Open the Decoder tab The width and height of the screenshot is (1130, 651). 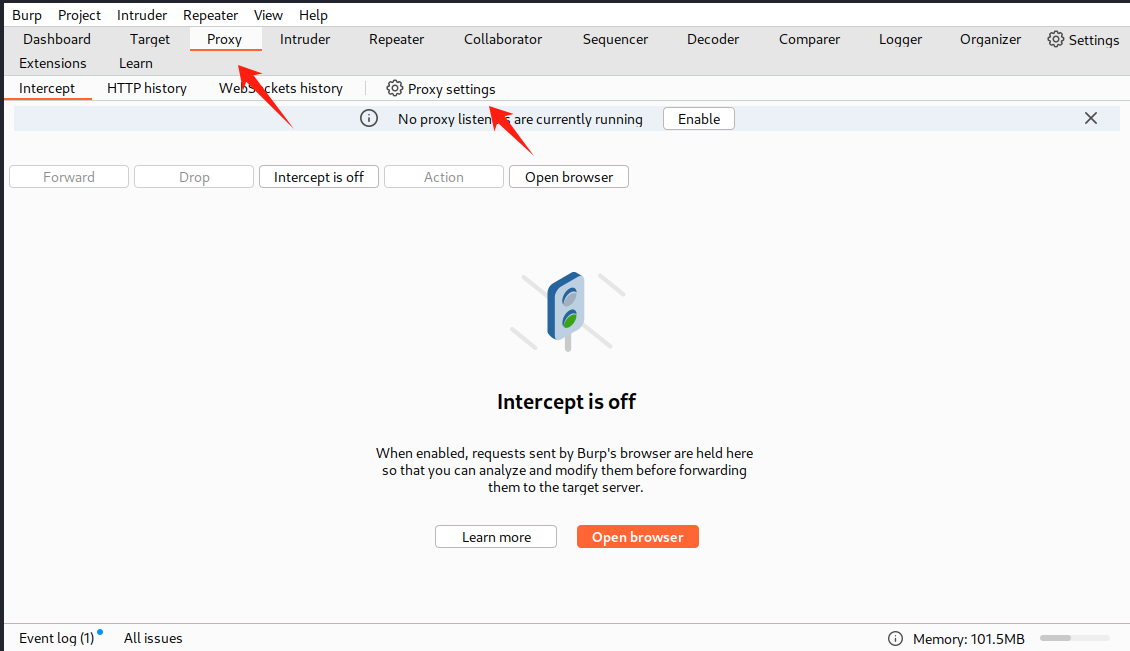tap(713, 39)
